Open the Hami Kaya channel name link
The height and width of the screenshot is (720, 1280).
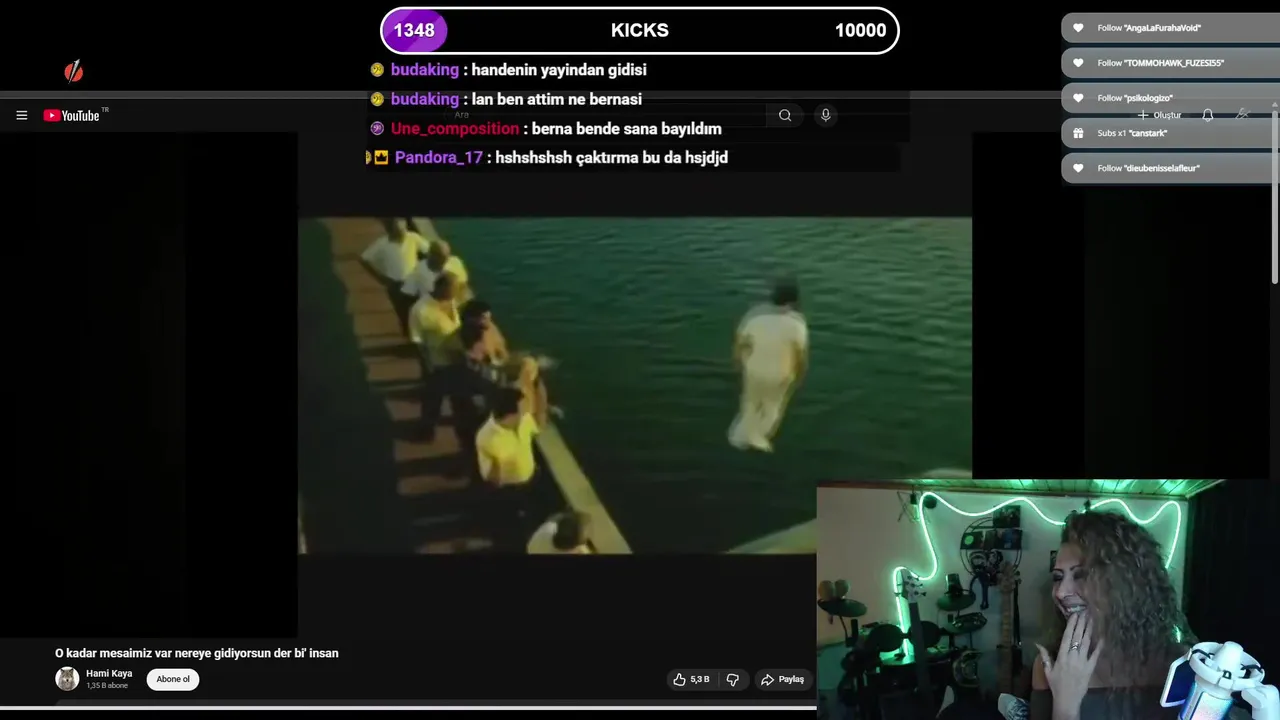109,673
